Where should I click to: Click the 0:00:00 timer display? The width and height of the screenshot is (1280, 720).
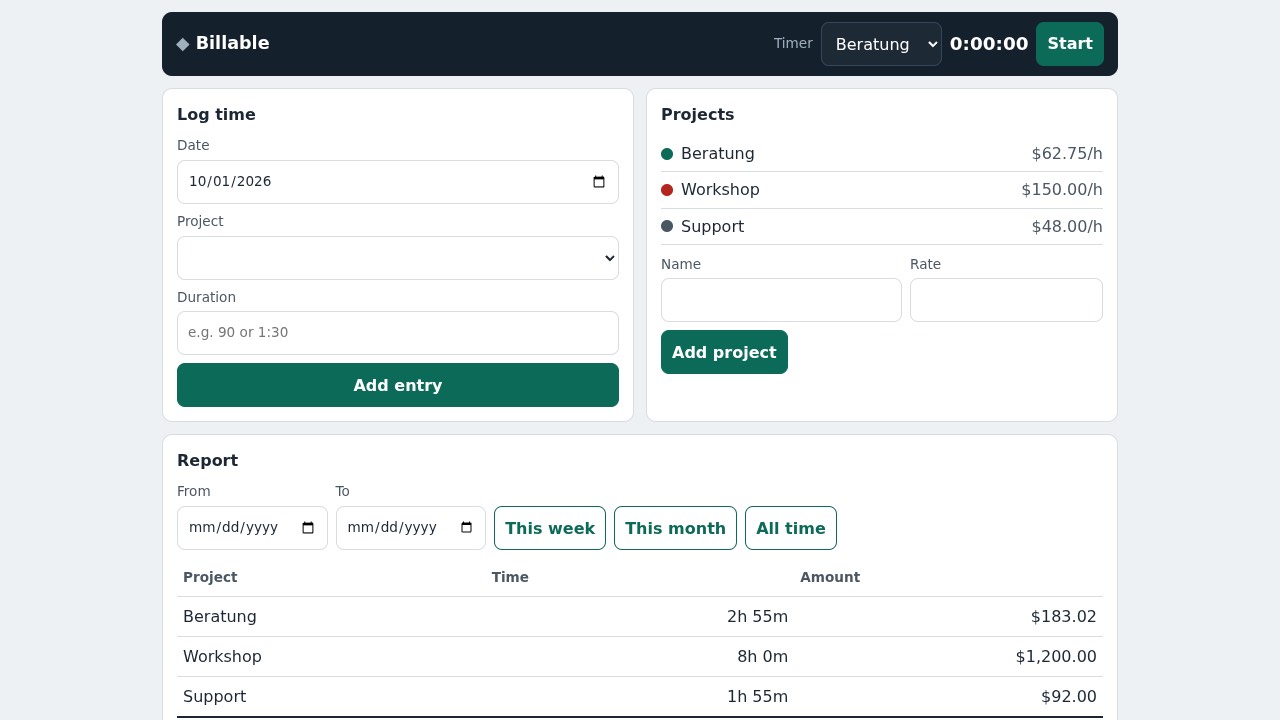(x=989, y=44)
